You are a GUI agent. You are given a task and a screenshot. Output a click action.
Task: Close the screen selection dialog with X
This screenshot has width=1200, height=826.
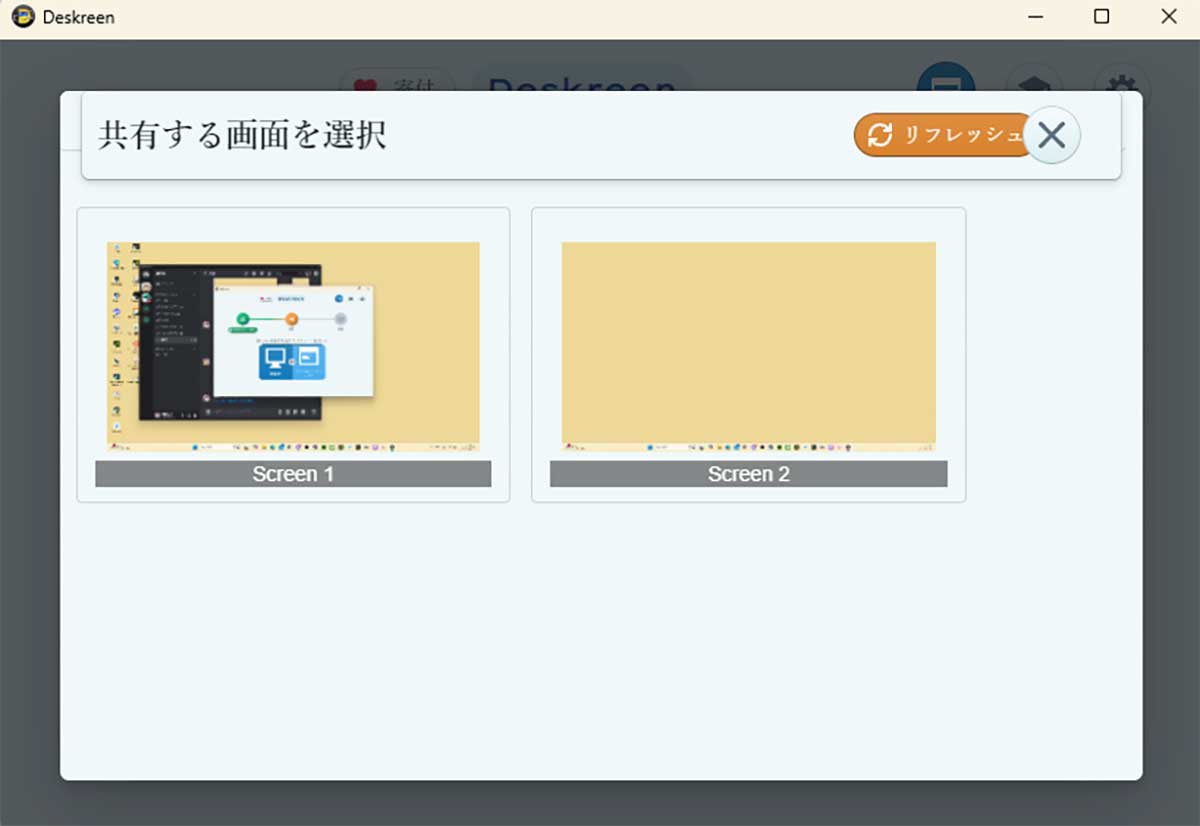coord(1052,135)
